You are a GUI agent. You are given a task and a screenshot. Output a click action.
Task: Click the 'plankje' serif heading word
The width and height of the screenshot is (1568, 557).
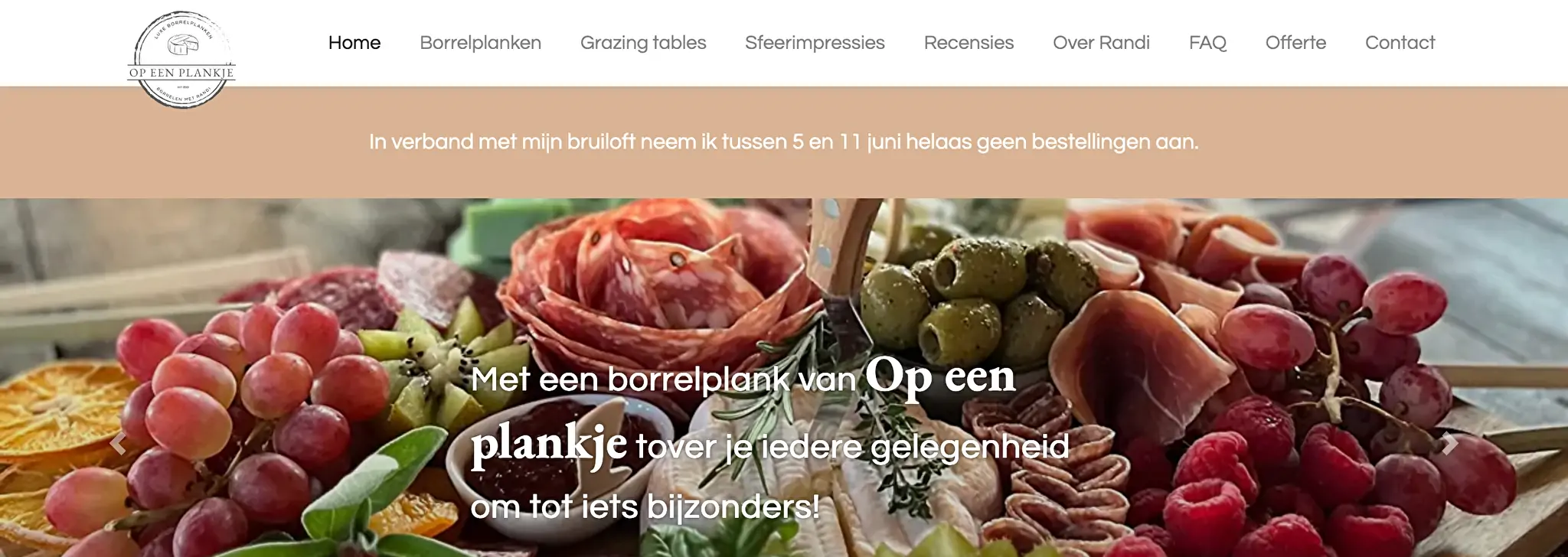548,444
